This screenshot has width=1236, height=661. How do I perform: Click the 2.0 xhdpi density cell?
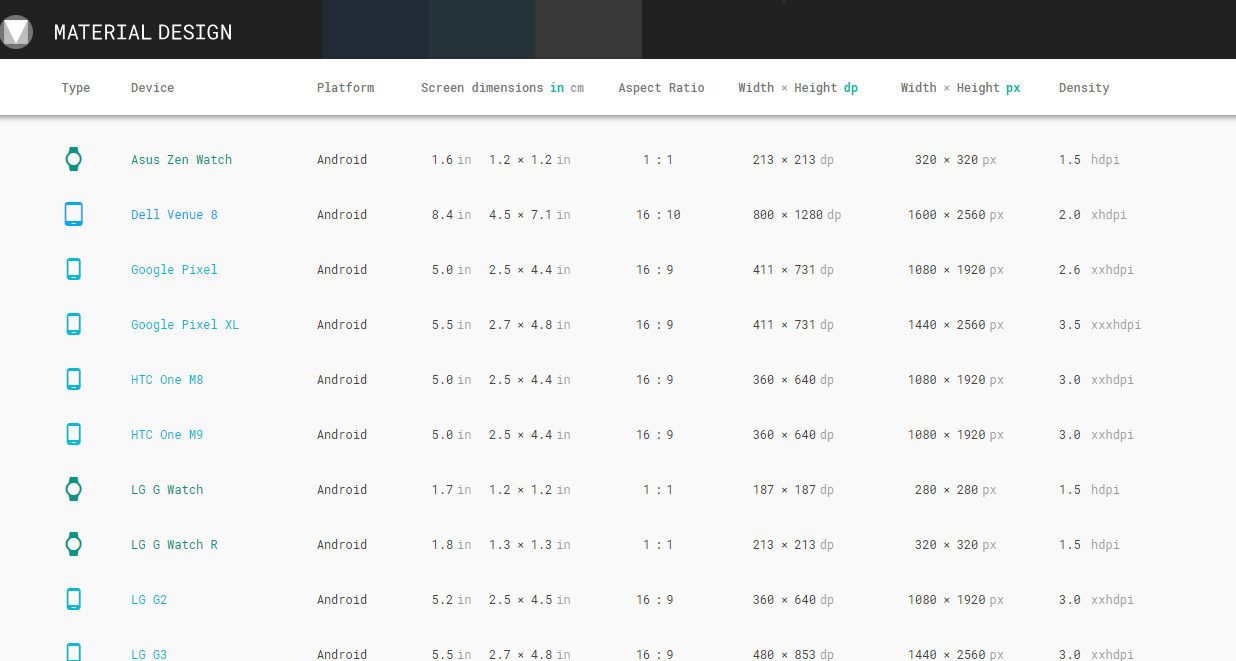click(x=1093, y=215)
